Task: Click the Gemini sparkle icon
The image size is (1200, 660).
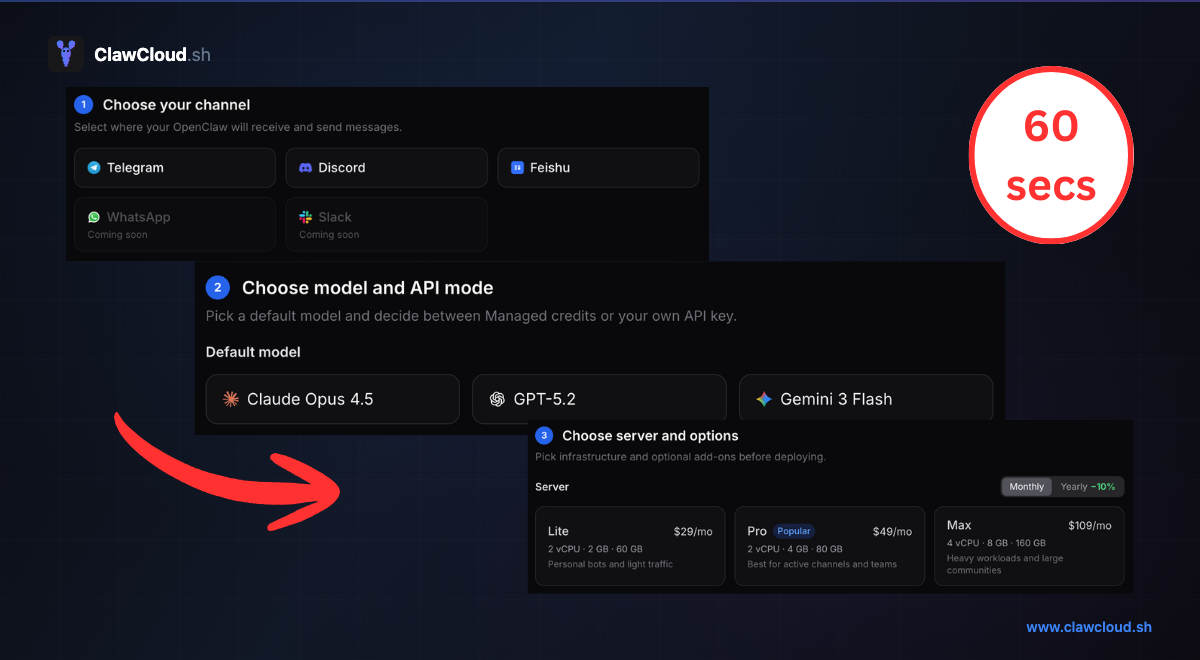Action: tap(764, 399)
